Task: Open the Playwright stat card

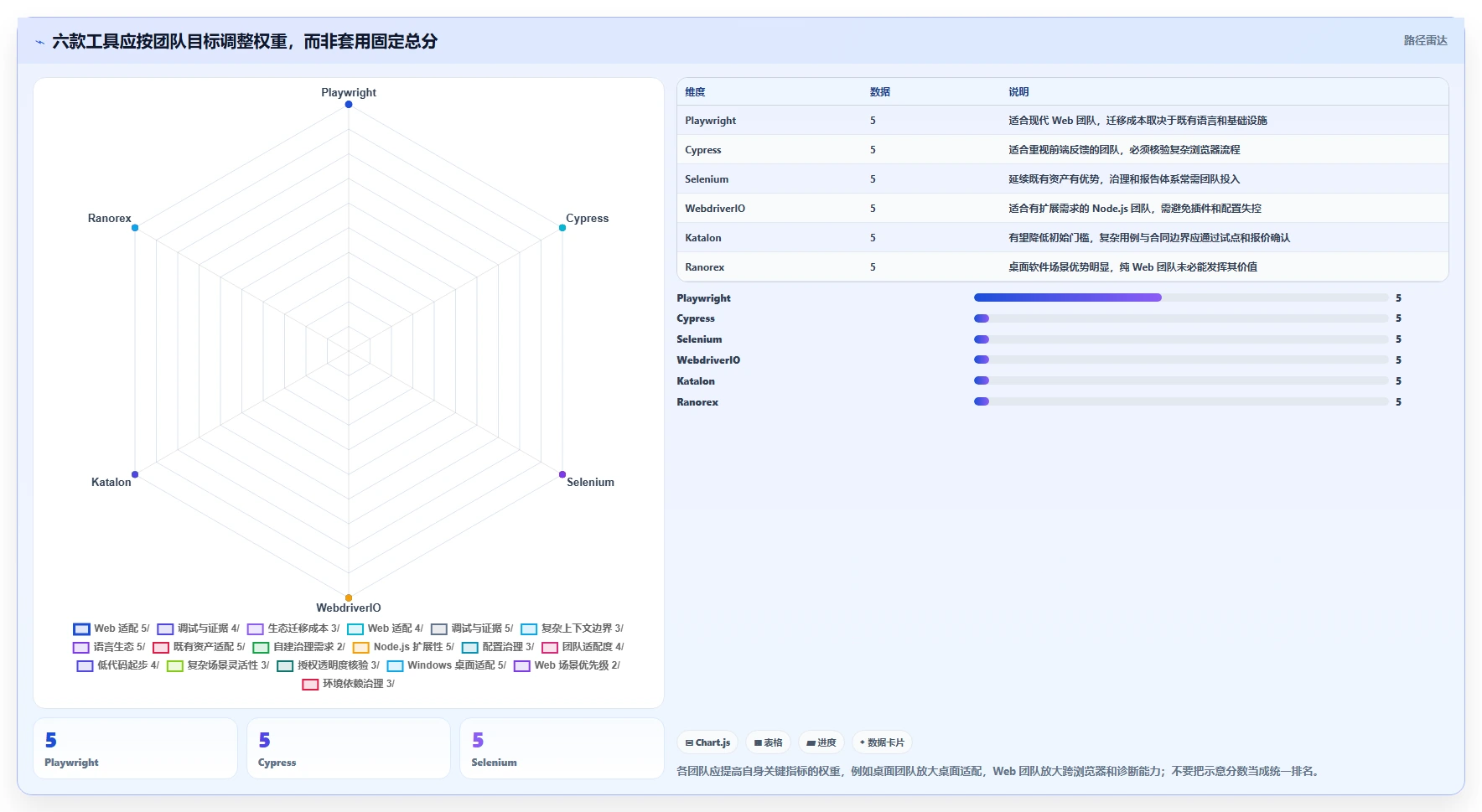Action: 135,748
